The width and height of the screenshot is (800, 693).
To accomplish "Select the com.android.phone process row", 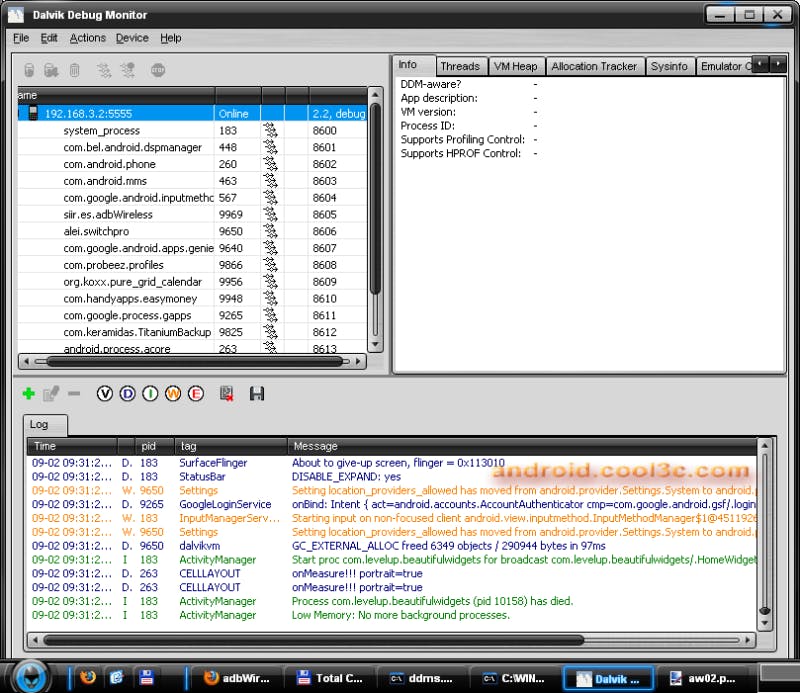I will [110, 164].
